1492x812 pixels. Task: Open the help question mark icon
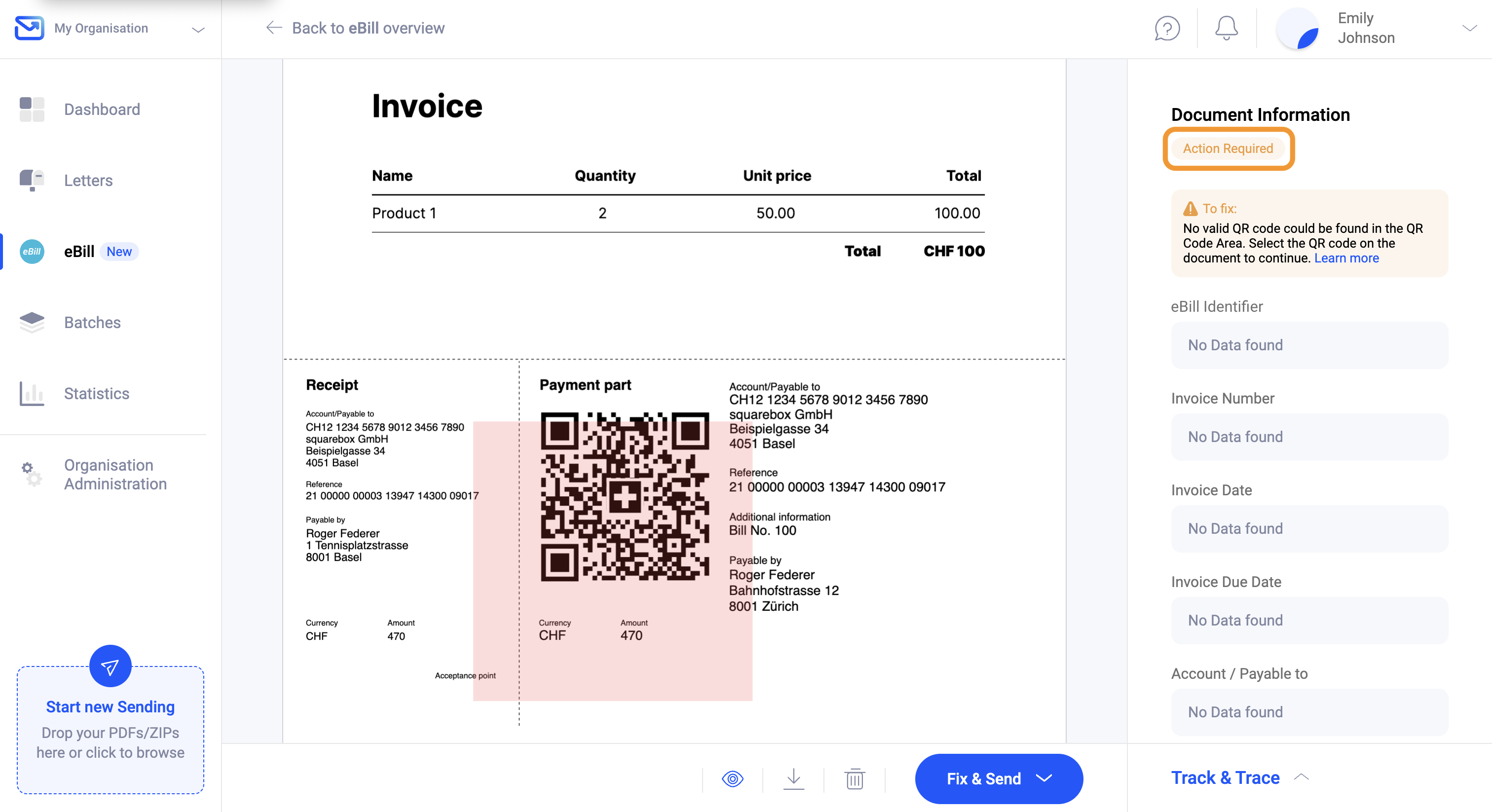[x=1167, y=28]
